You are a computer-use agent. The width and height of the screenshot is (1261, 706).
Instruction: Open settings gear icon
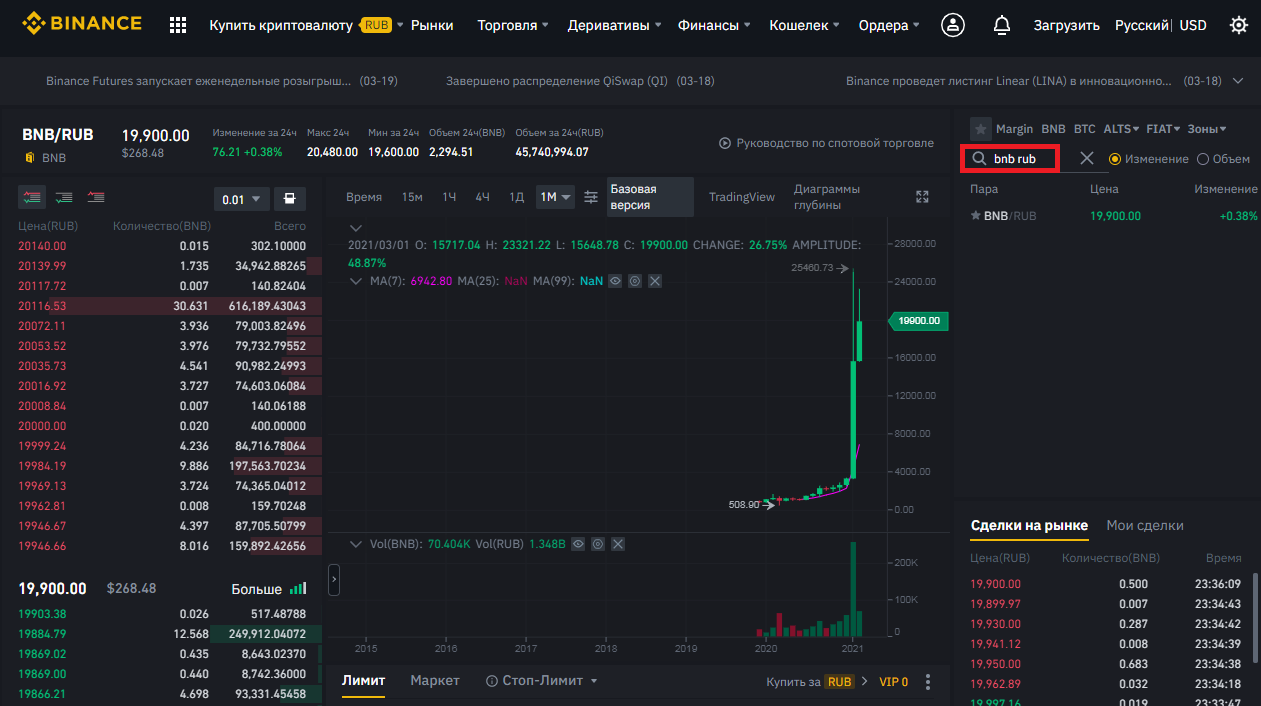tap(1239, 25)
